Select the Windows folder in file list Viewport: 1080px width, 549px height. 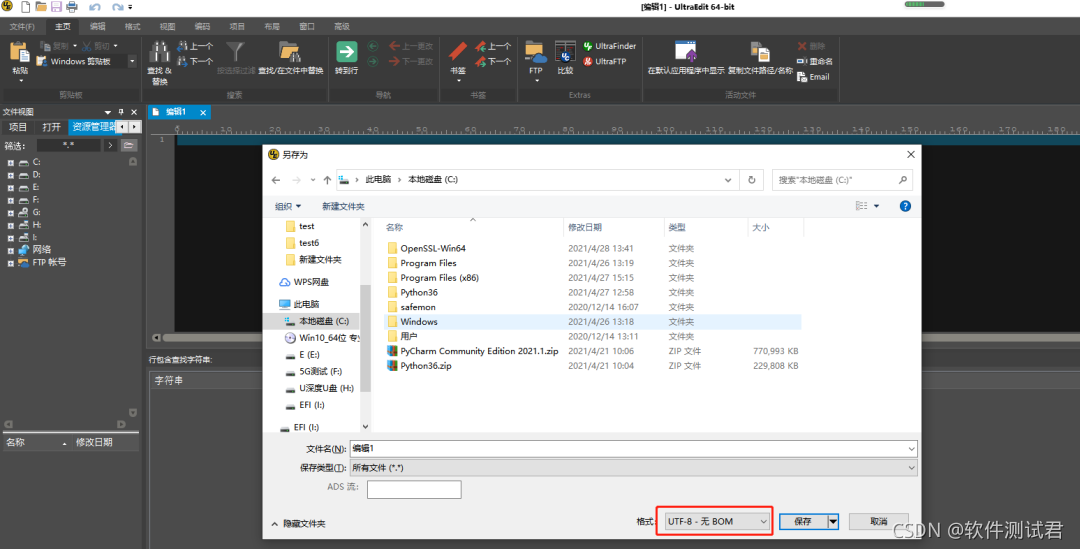(592, 322)
